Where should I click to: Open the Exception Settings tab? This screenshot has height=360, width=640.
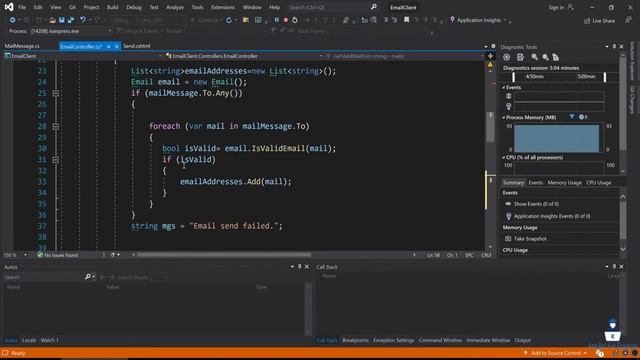pyautogui.click(x=393, y=340)
